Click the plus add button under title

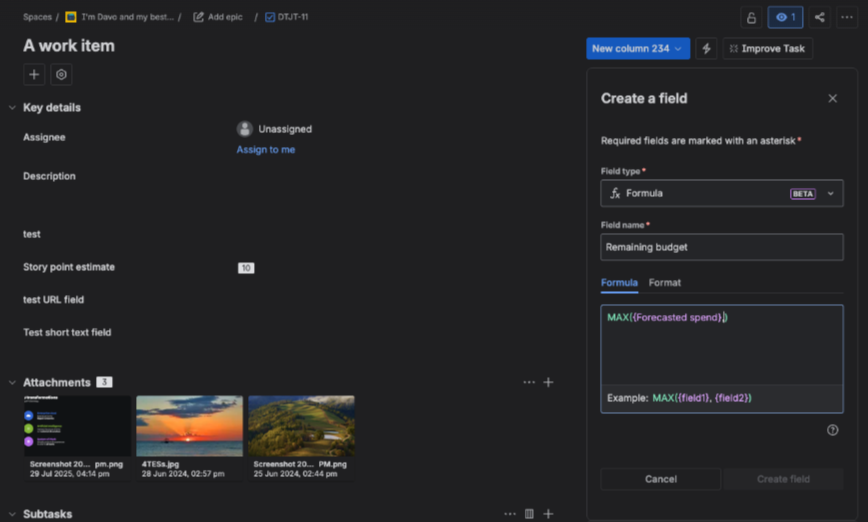click(34, 74)
